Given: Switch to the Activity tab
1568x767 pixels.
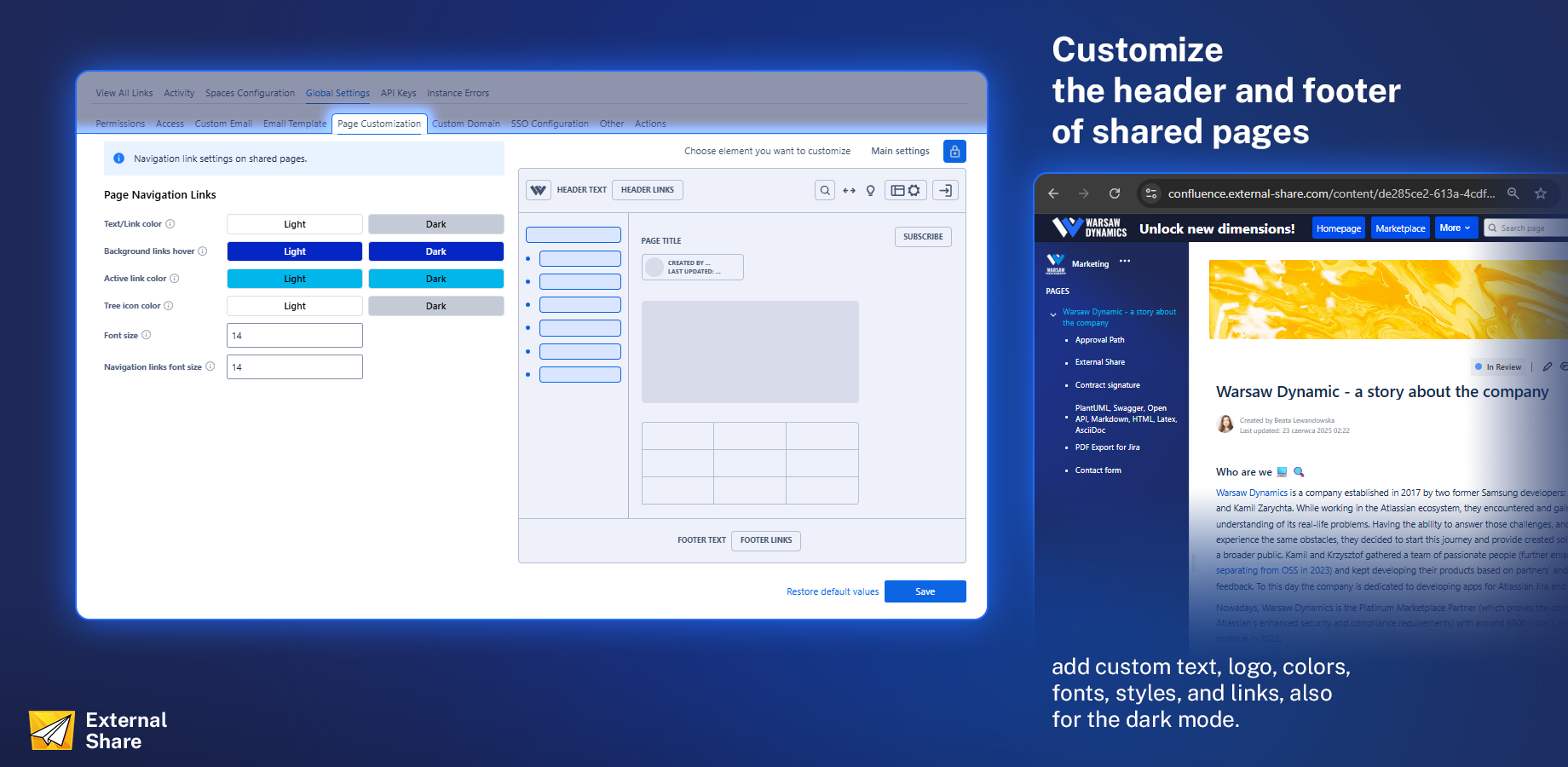Looking at the screenshot, I should point(179,93).
